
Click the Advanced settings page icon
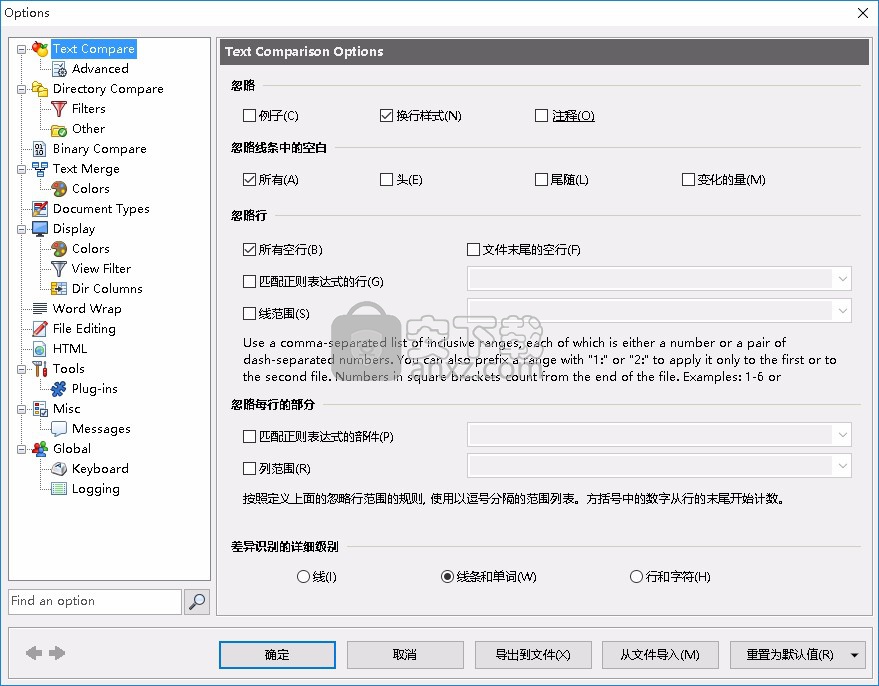[x=59, y=69]
